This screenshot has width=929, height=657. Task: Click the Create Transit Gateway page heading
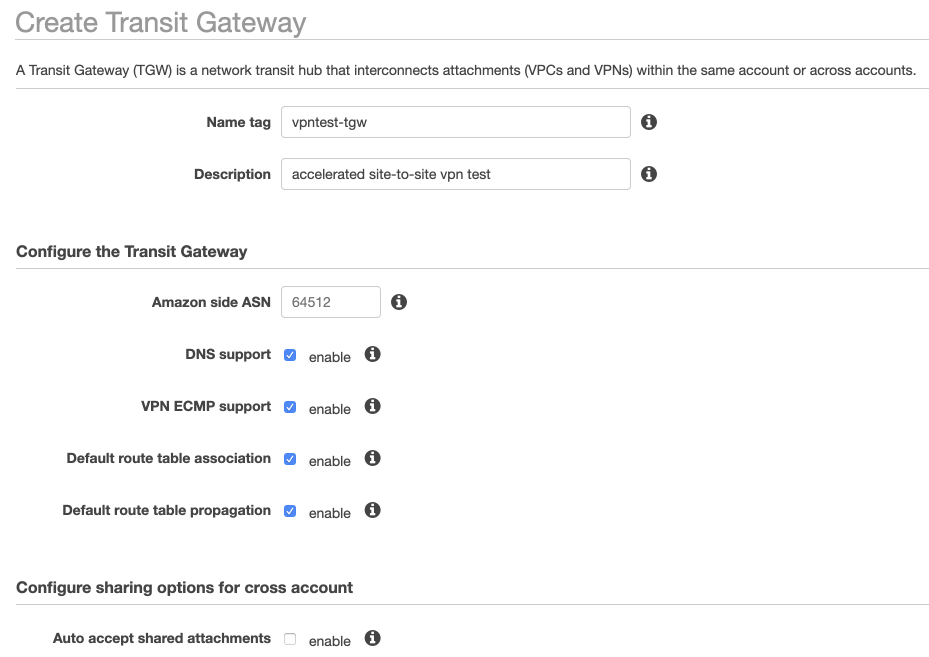[x=161, y=23]
